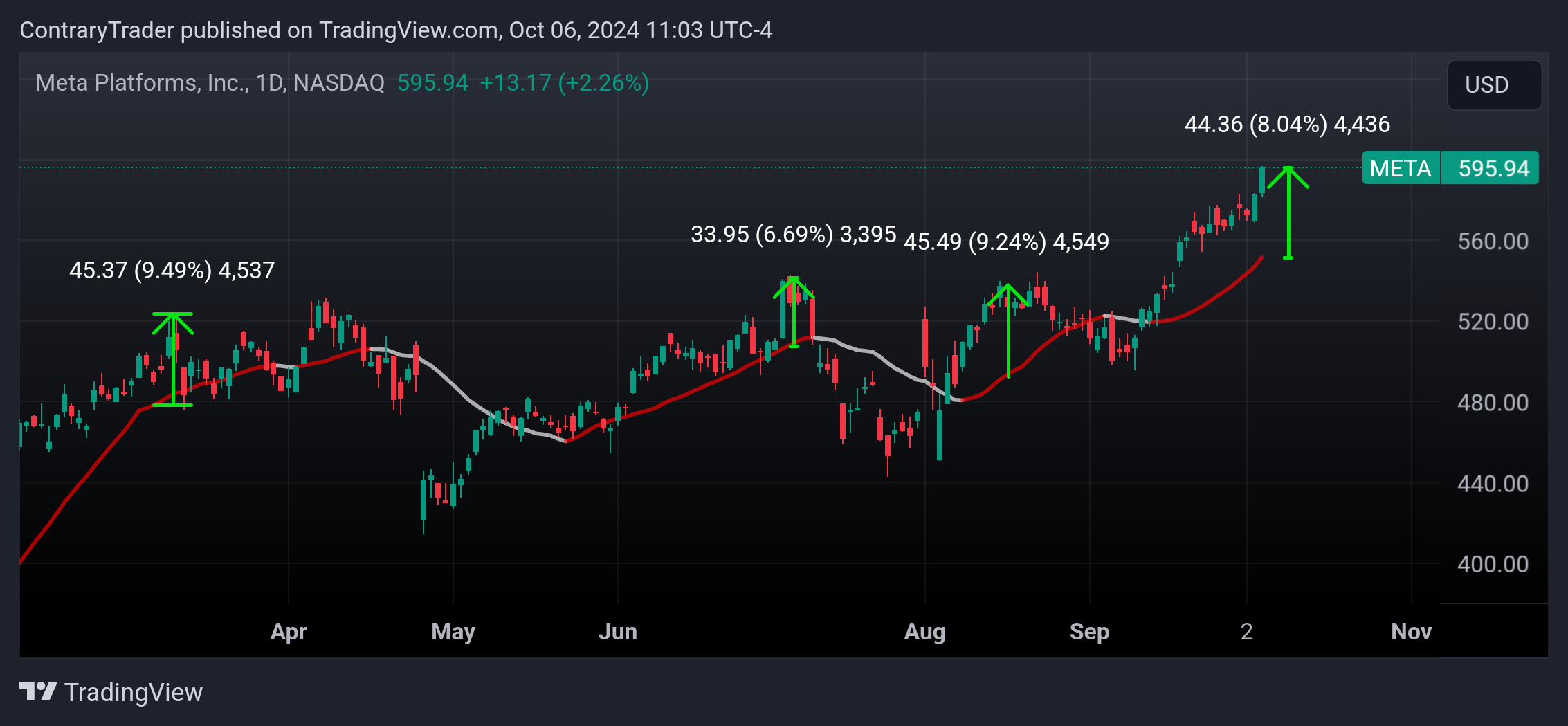1568x726 pixels.
Task: Select the 44.36 (8.04%) 4,436 measurement label
Action: coord(1287,124)
